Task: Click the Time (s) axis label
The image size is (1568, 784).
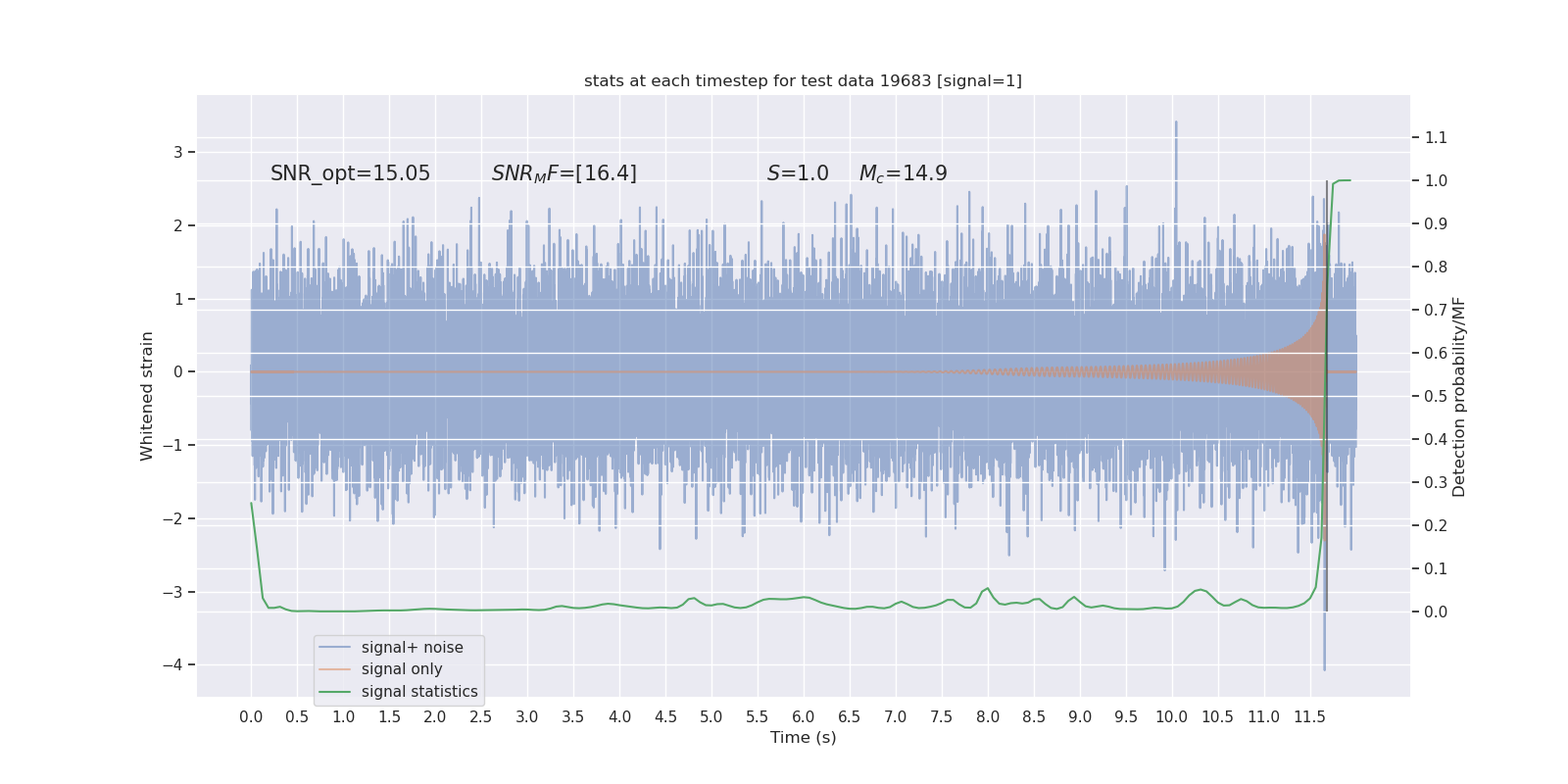Action: click(x=803, y=737)
